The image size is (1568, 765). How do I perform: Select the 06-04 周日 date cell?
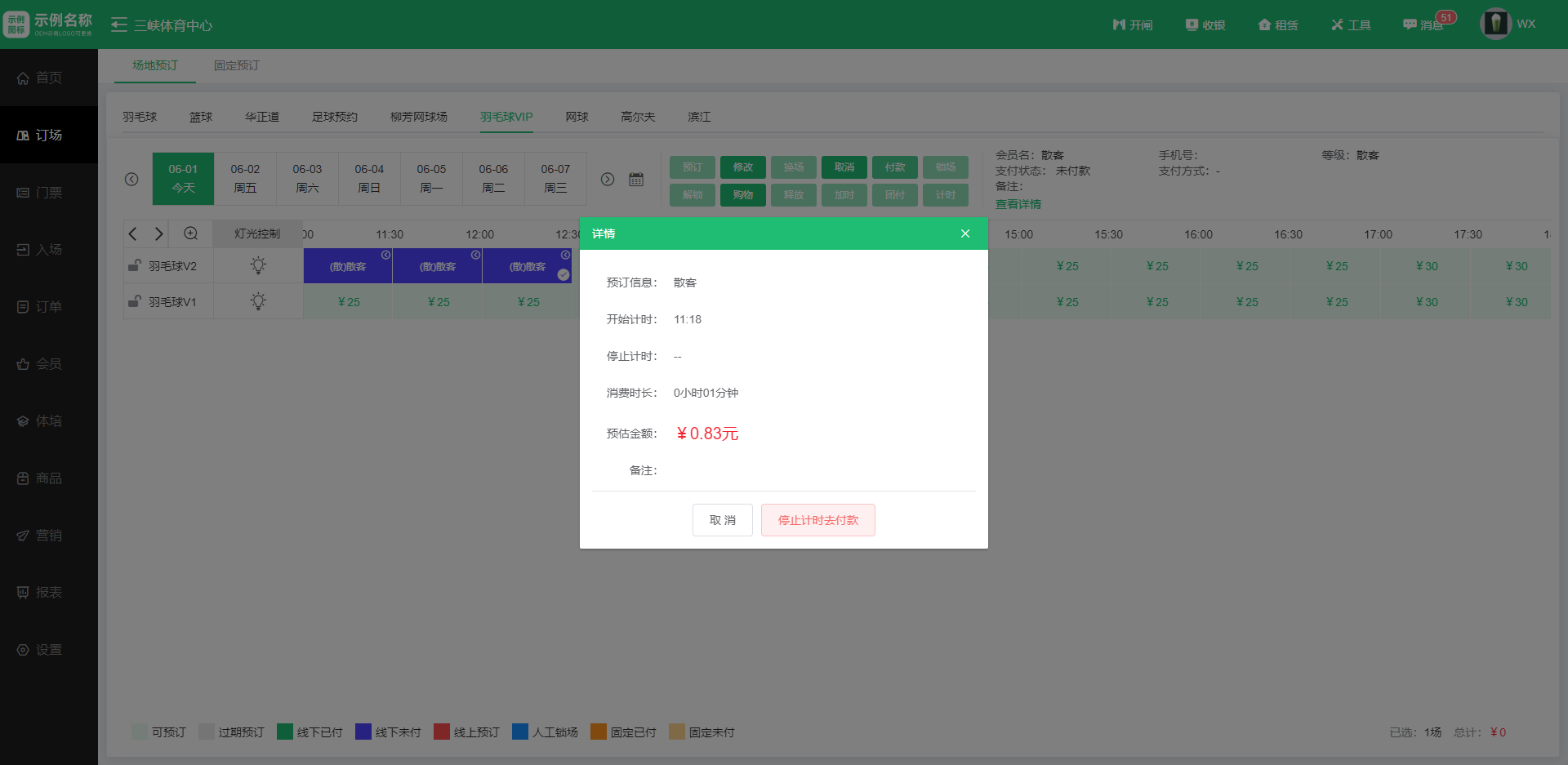click(x=369, y=179)
